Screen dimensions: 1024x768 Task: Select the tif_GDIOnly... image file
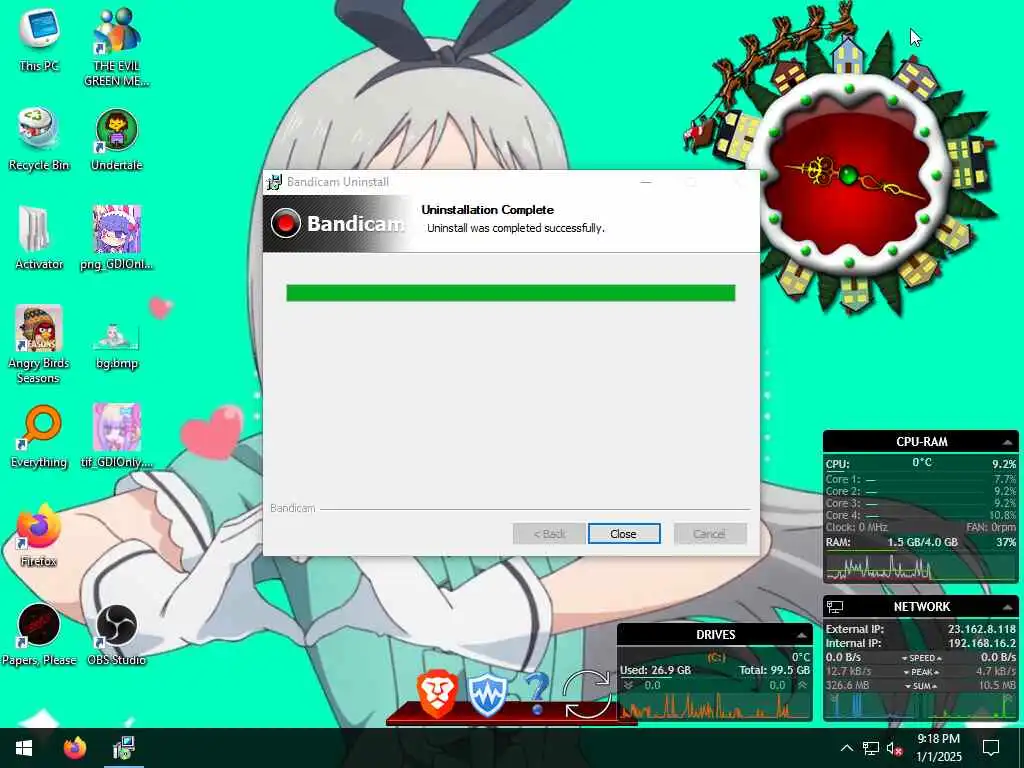pos(116,436)
